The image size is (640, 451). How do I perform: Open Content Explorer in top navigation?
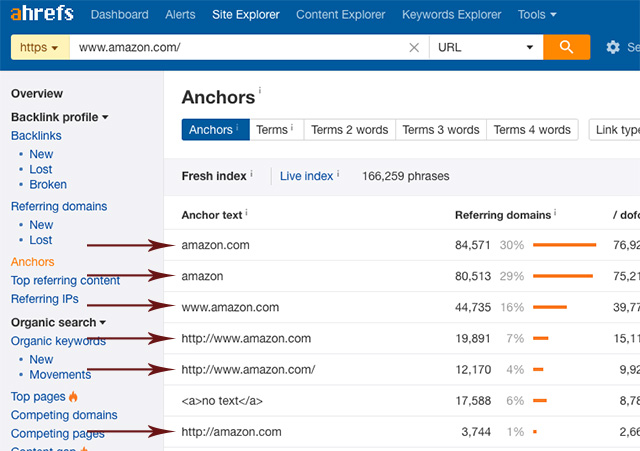click(x=340, y=15)
